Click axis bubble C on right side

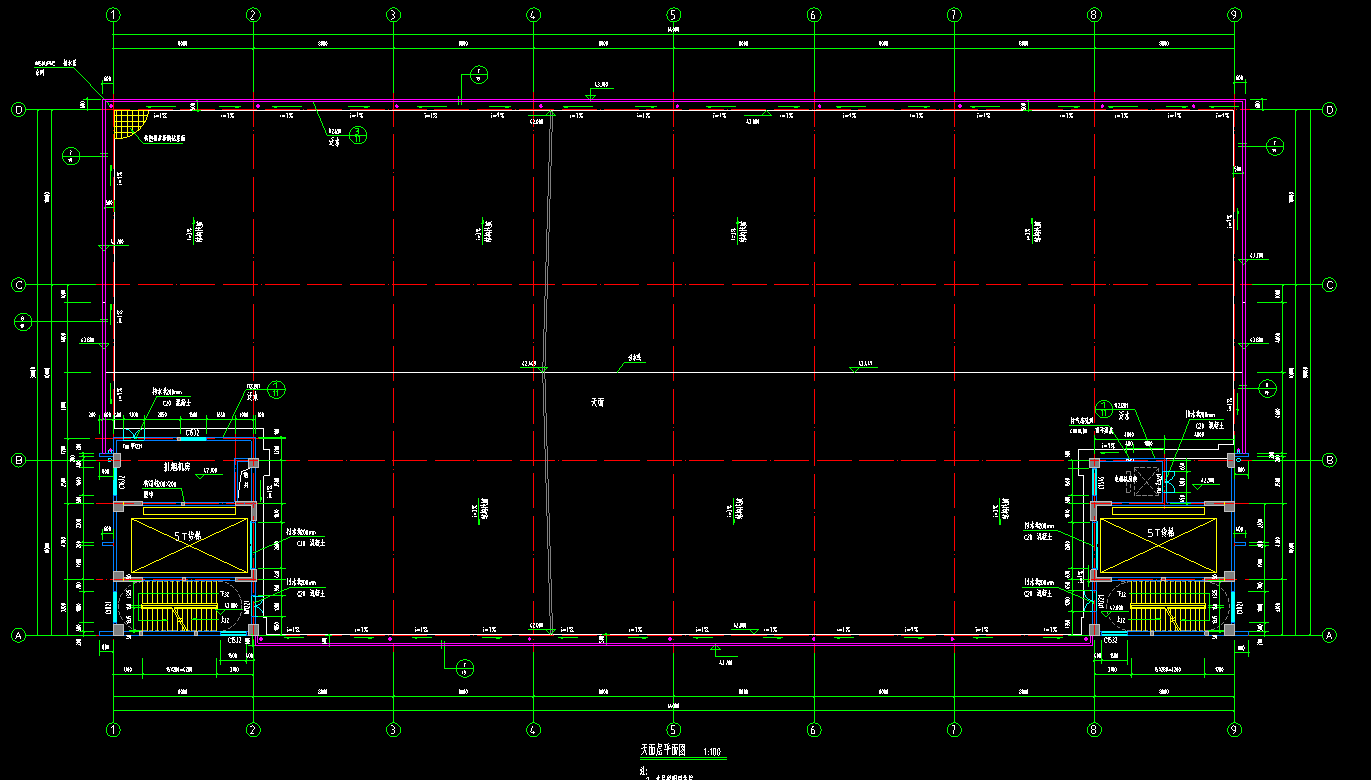[1329, 285]
